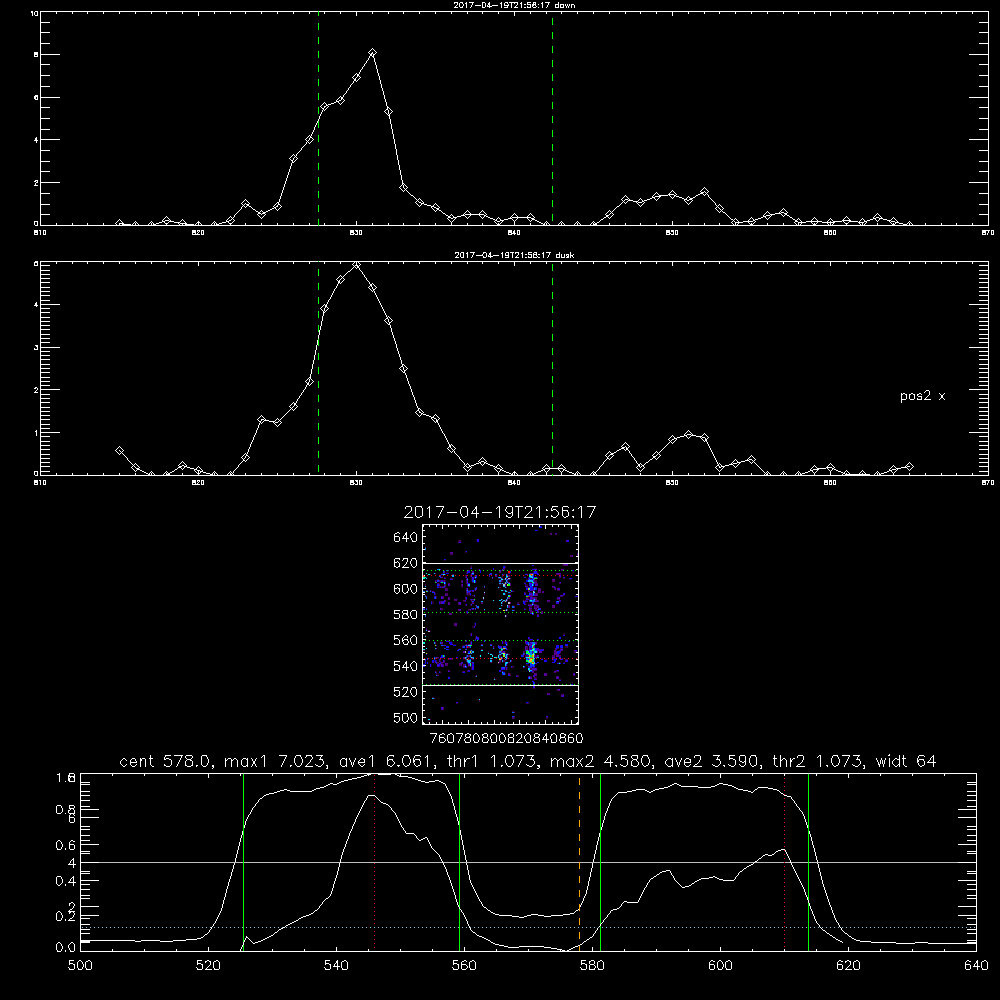The image size is (1000, 1000).
Task: Click image panel x-axis labels 760780800820840860
Action: 507,738
